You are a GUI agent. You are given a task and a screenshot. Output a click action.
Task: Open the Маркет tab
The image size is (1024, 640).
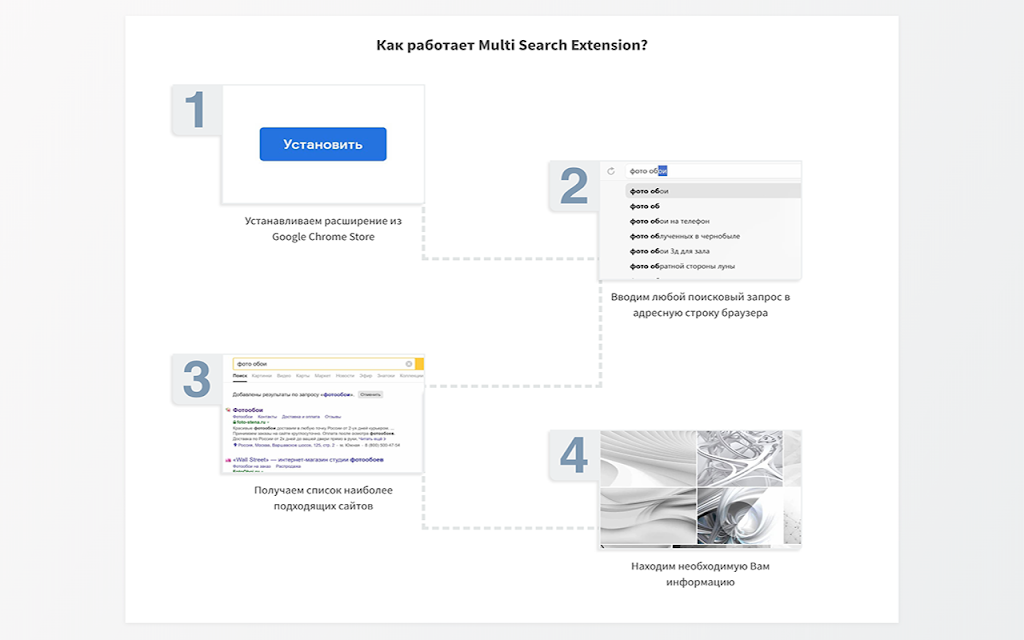(323, 376)
